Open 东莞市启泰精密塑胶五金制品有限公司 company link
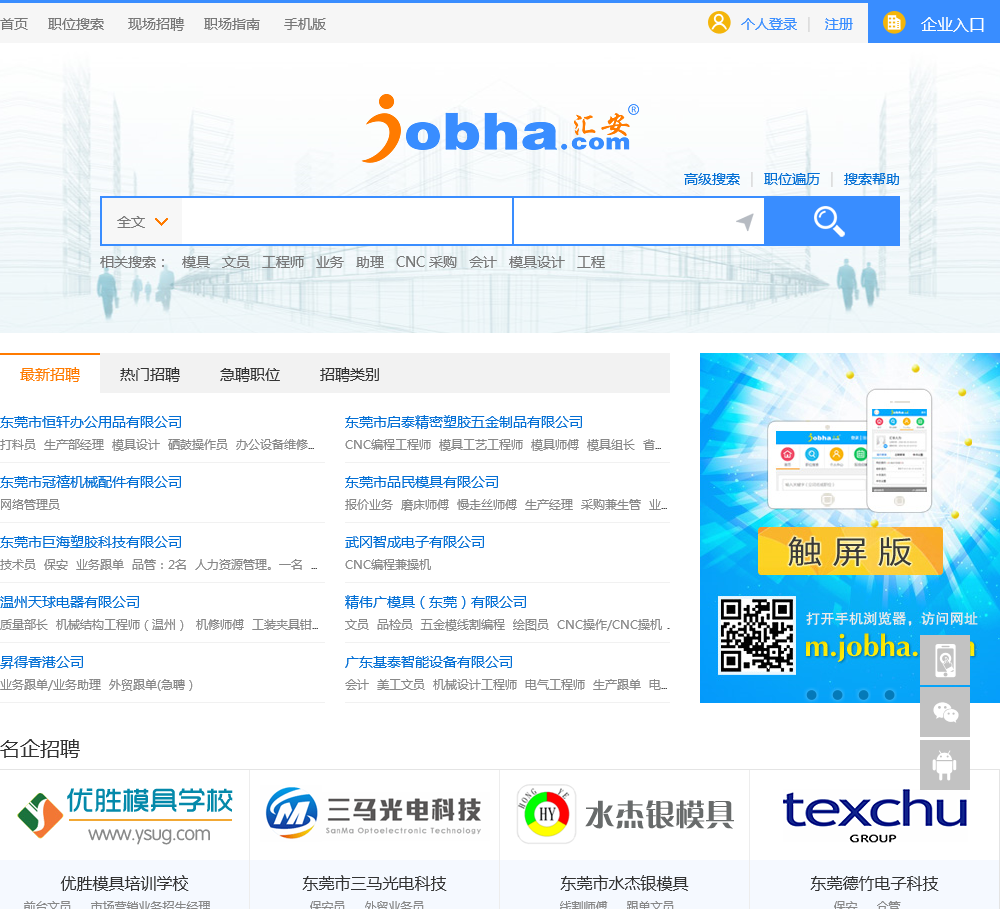Screen dimensions: 1000x909 click(464, 422)
